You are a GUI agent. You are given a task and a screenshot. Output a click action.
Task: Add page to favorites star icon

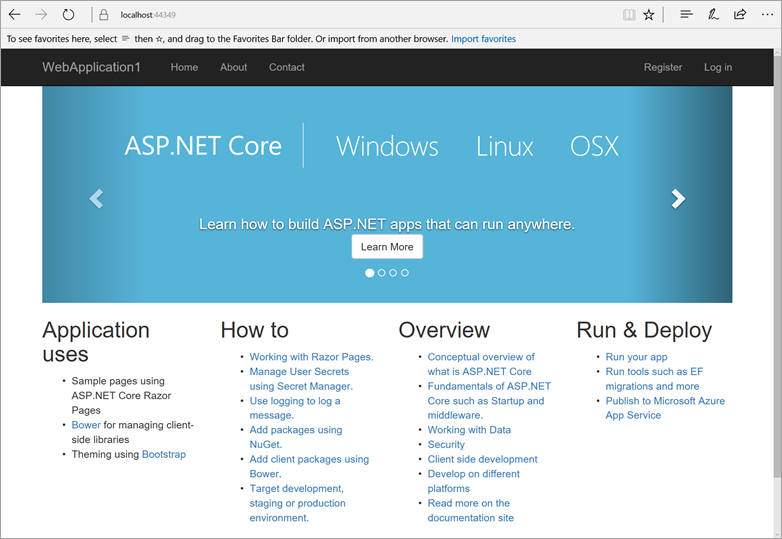tap(648, 15)
